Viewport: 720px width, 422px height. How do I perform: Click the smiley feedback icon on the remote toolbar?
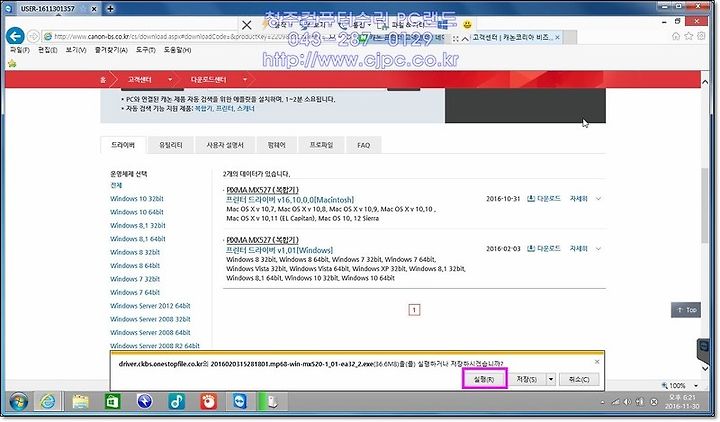click(467, 24)
